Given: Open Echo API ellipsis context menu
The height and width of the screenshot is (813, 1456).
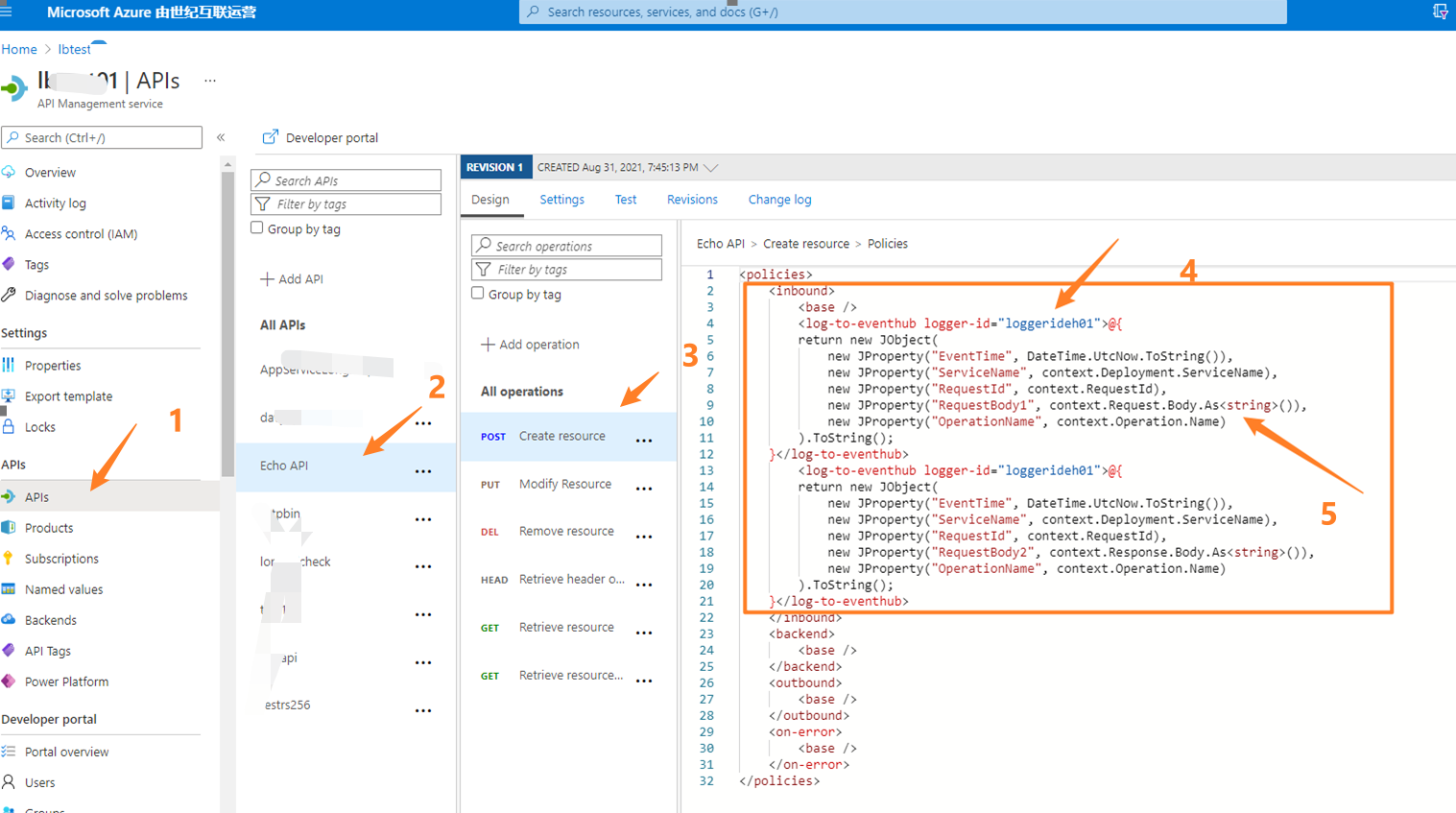Looking at the screenshot, I should (x=423, y=471).
